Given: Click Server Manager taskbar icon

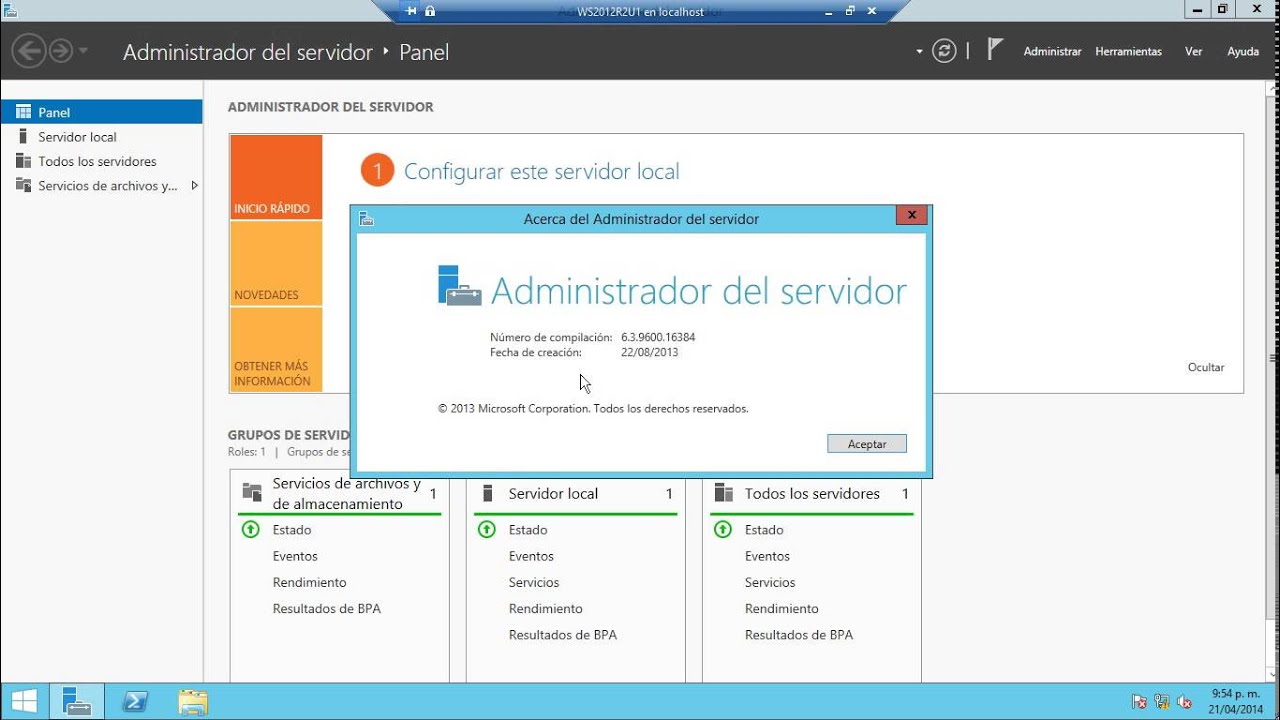Looking at the screenshot, I should (x=77, y=701).
